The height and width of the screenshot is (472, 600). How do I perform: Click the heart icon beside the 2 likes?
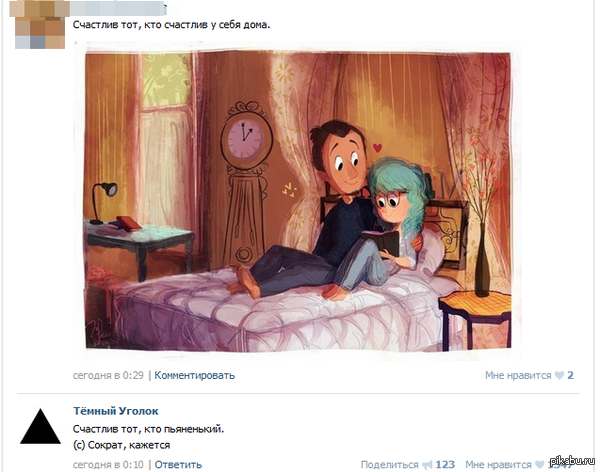pyautogui.click(x=559, y=376)
